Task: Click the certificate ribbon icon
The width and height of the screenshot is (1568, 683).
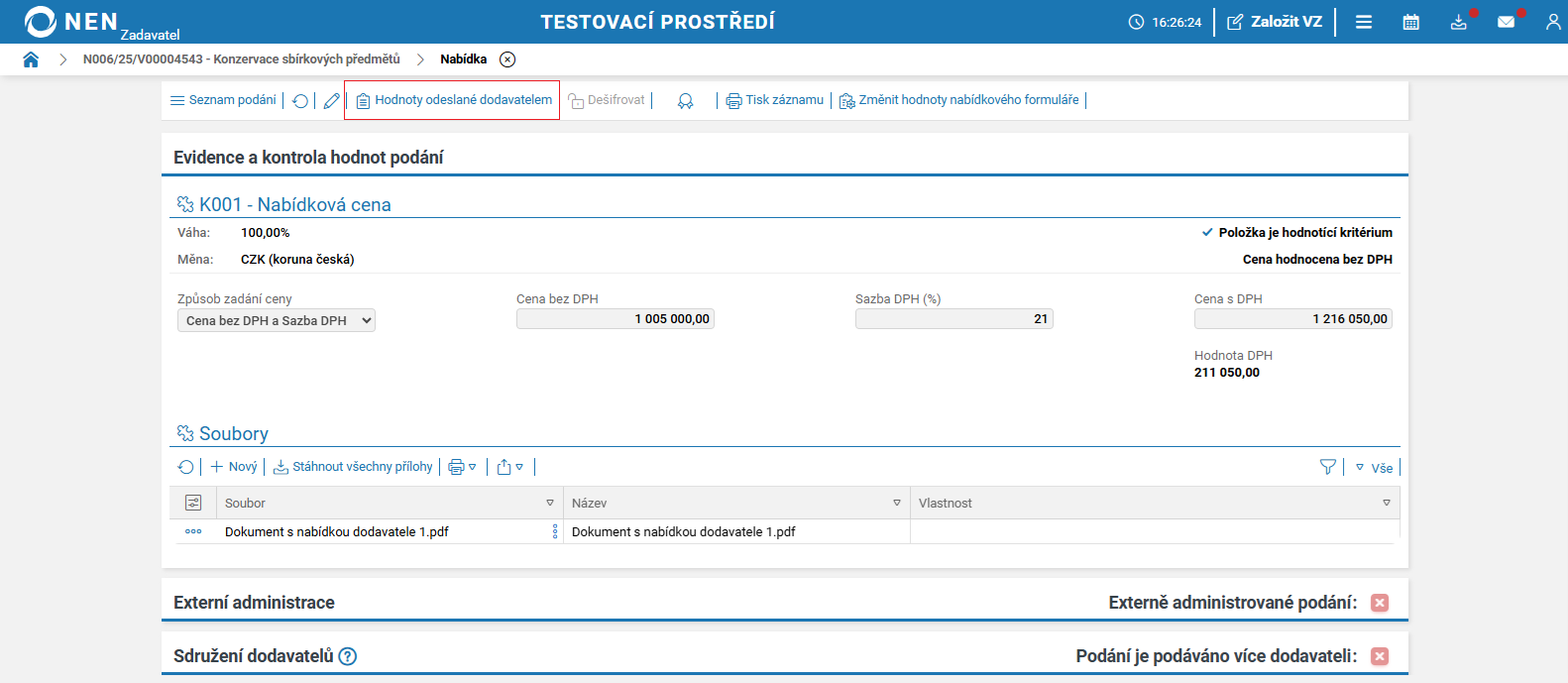Action: (x=685, y=100)
